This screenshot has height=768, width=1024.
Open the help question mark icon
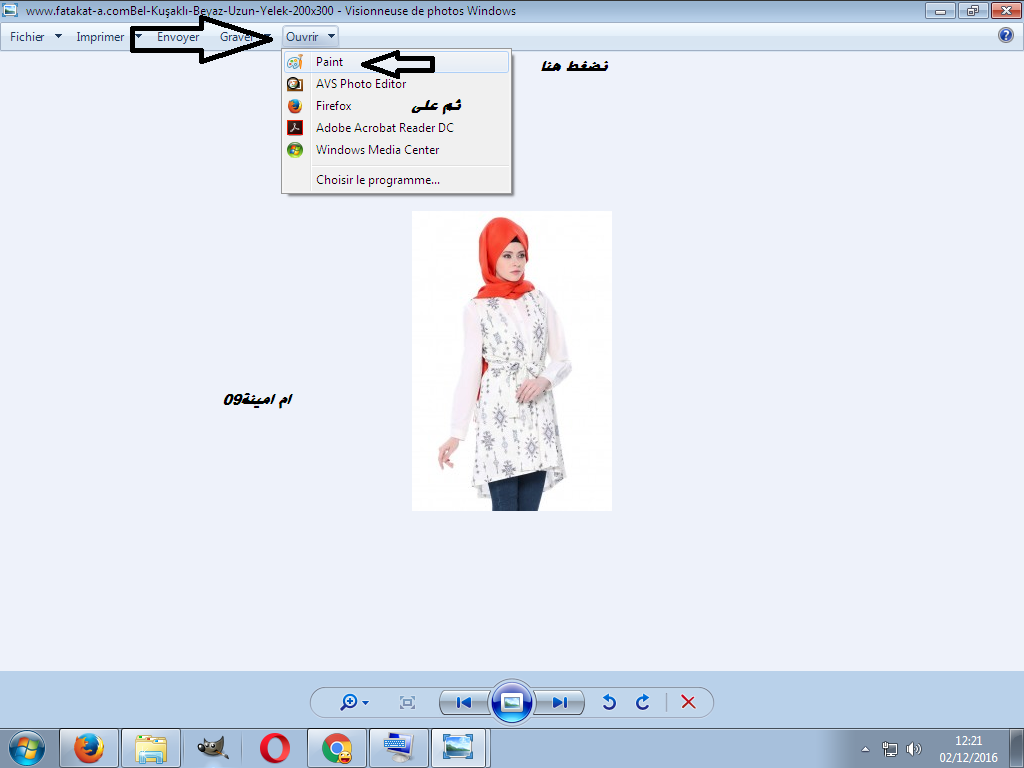(x=1006, y=36)
